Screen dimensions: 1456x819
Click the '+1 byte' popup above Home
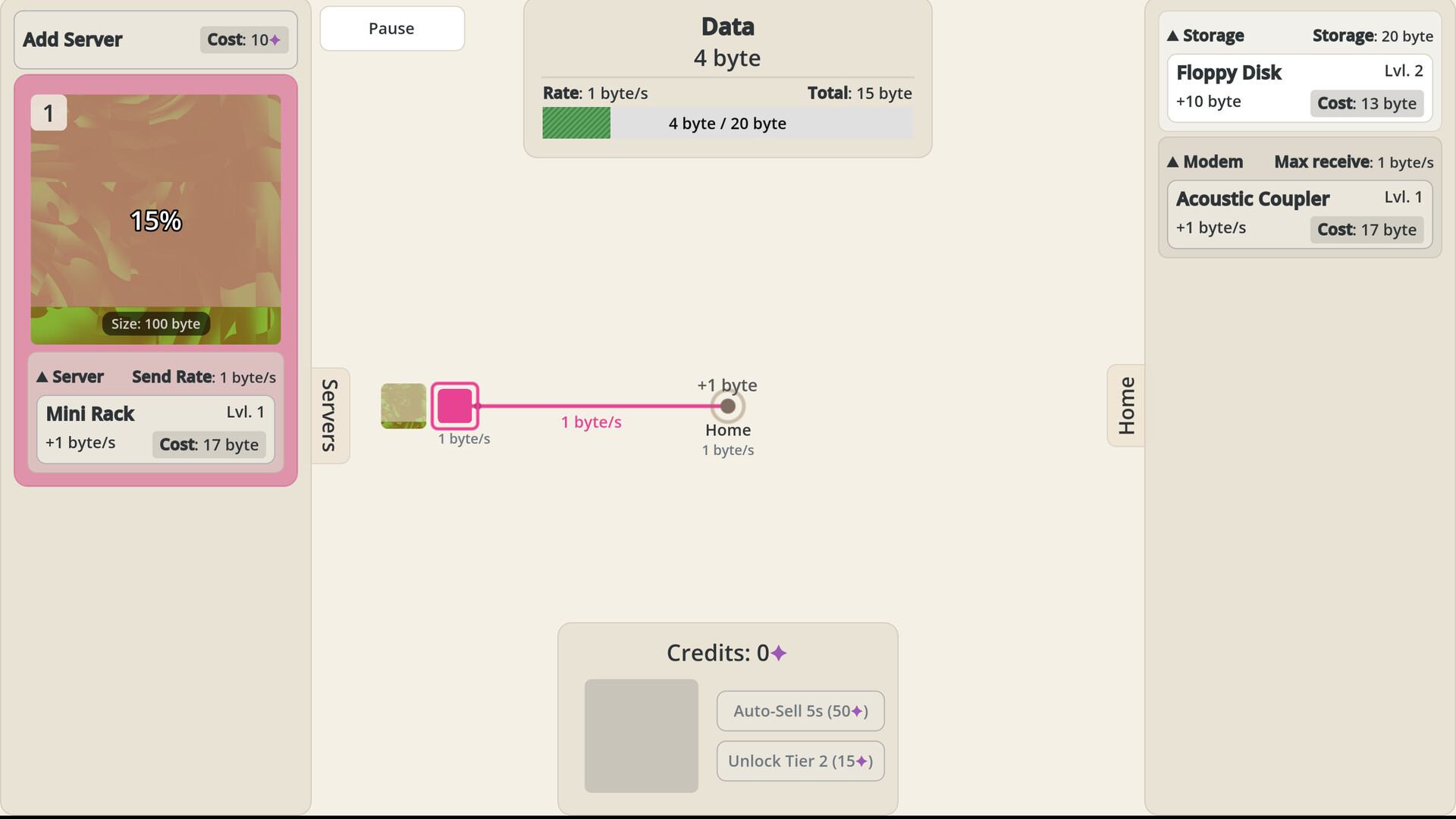[727, 385]
